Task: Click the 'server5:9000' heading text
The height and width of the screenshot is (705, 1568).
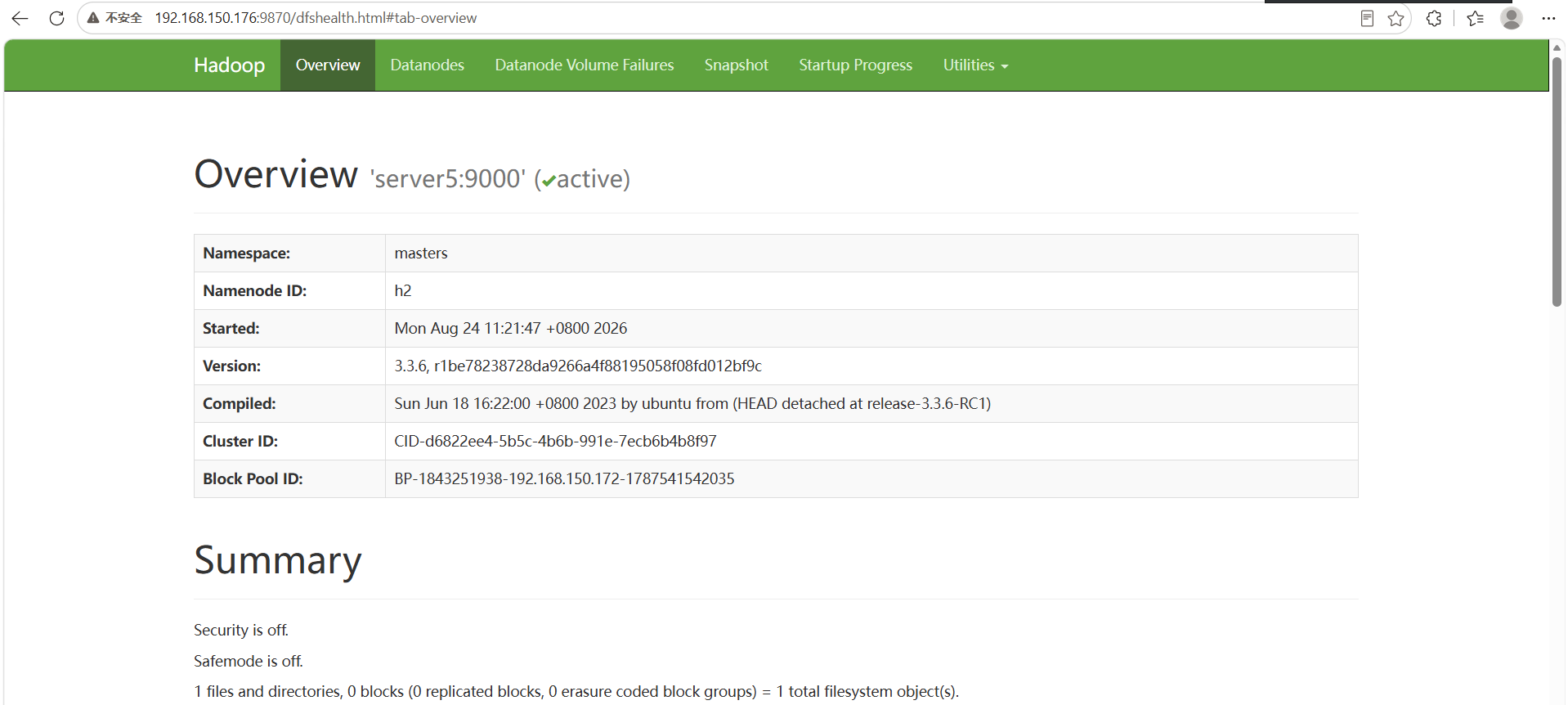Action: [448, 178]
